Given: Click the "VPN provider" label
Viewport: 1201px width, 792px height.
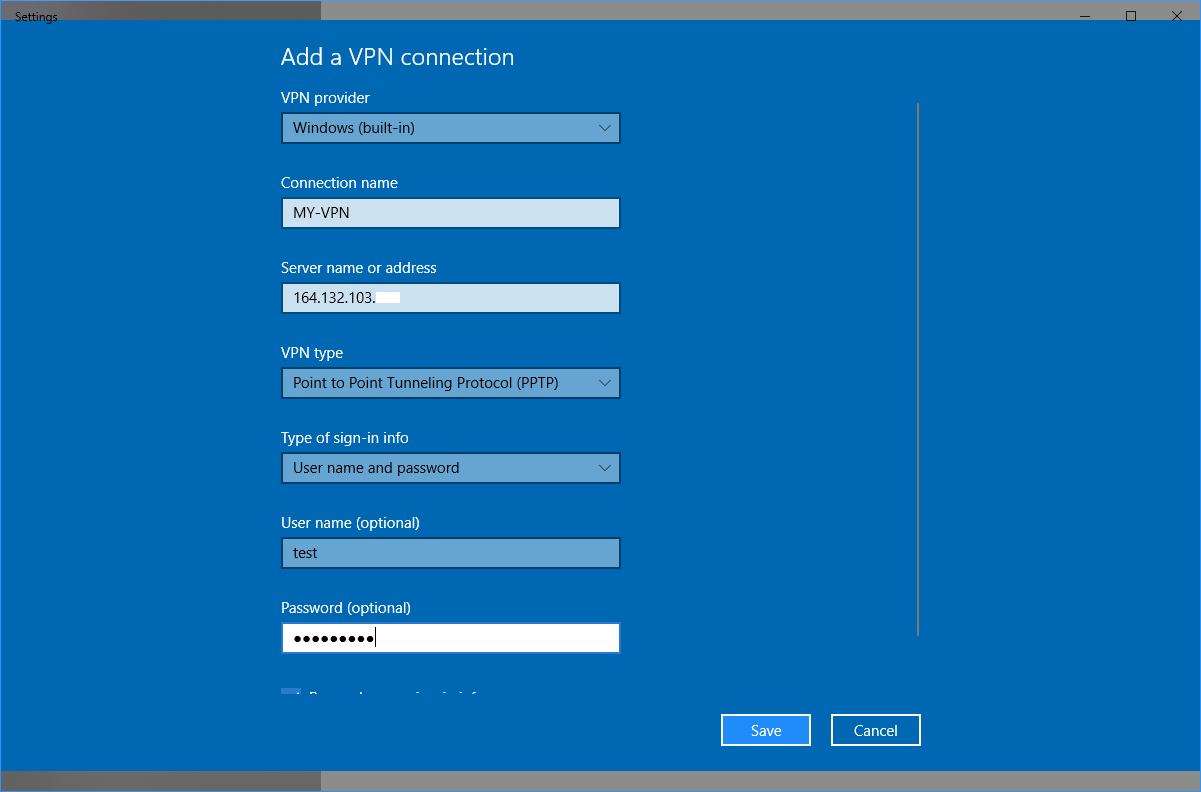Looking at the screenshot, I should (325, 98).
